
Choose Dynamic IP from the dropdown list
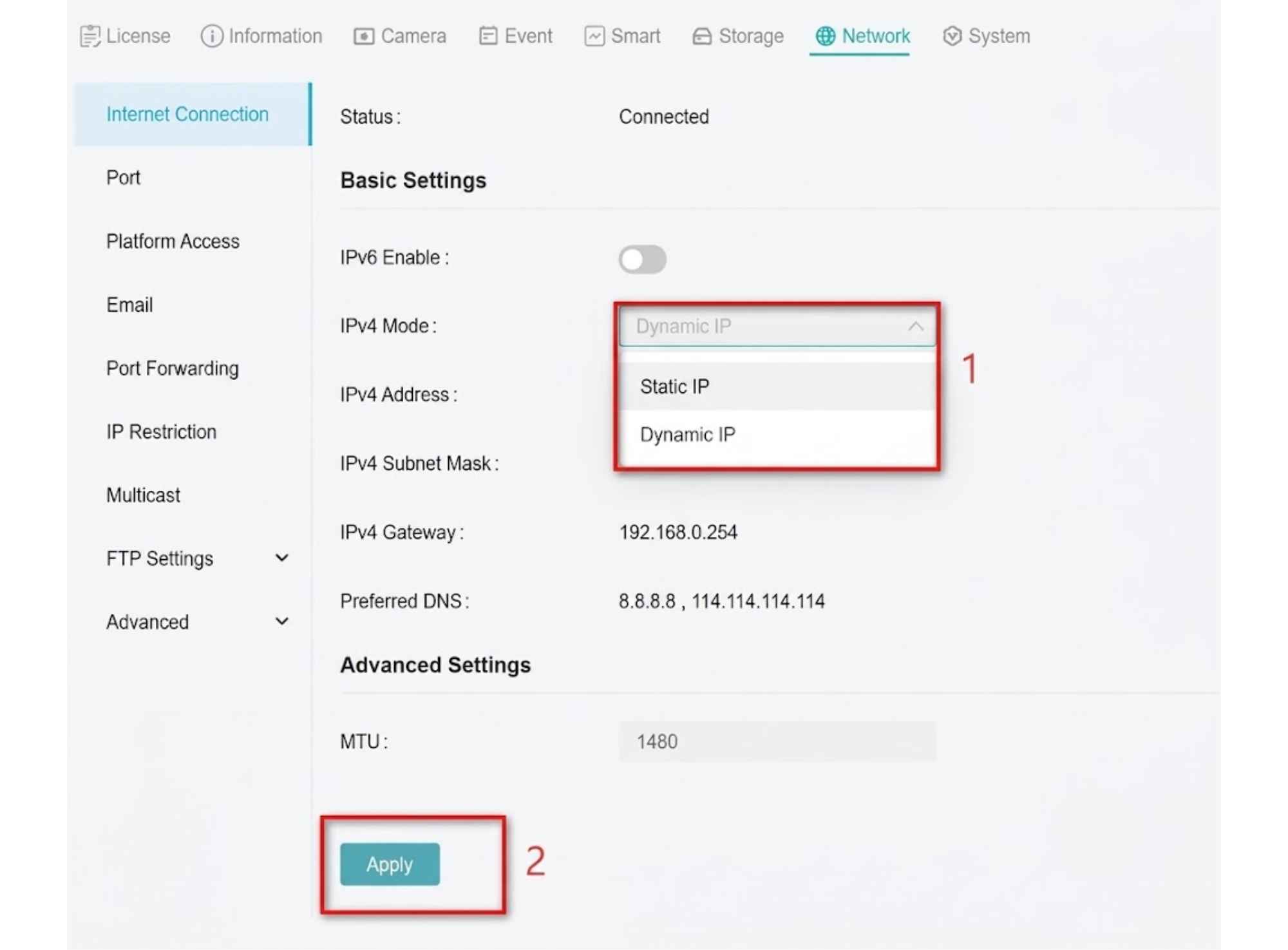click(777, 435)
